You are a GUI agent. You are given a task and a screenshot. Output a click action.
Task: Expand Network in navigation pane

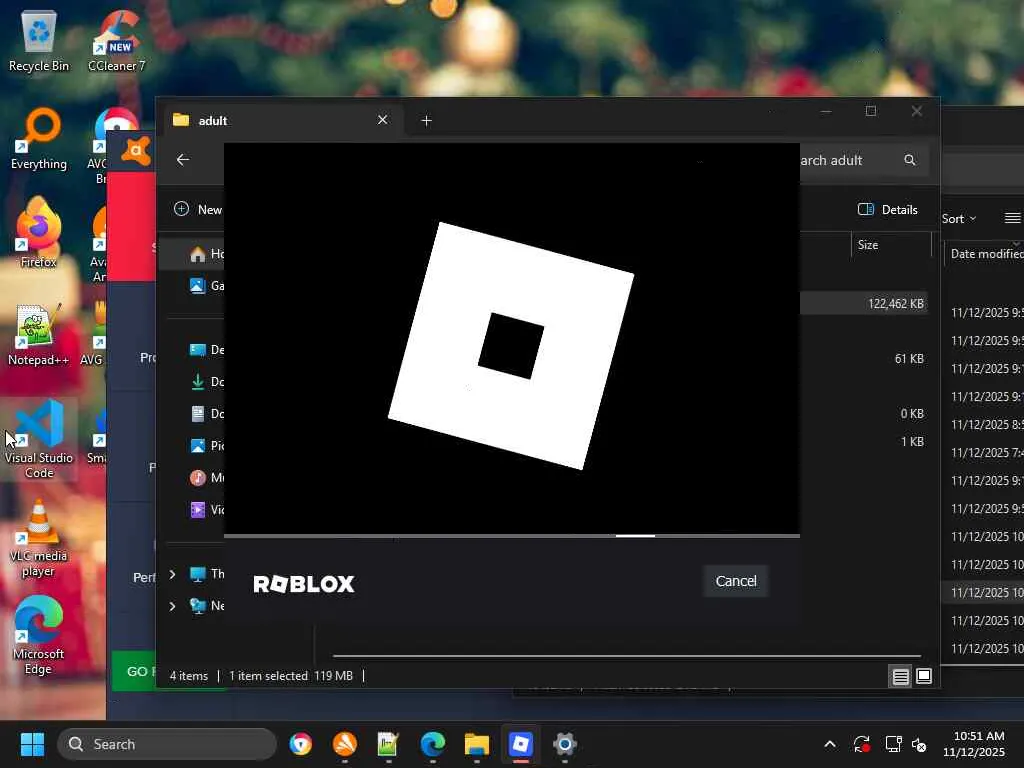(172, 606)
